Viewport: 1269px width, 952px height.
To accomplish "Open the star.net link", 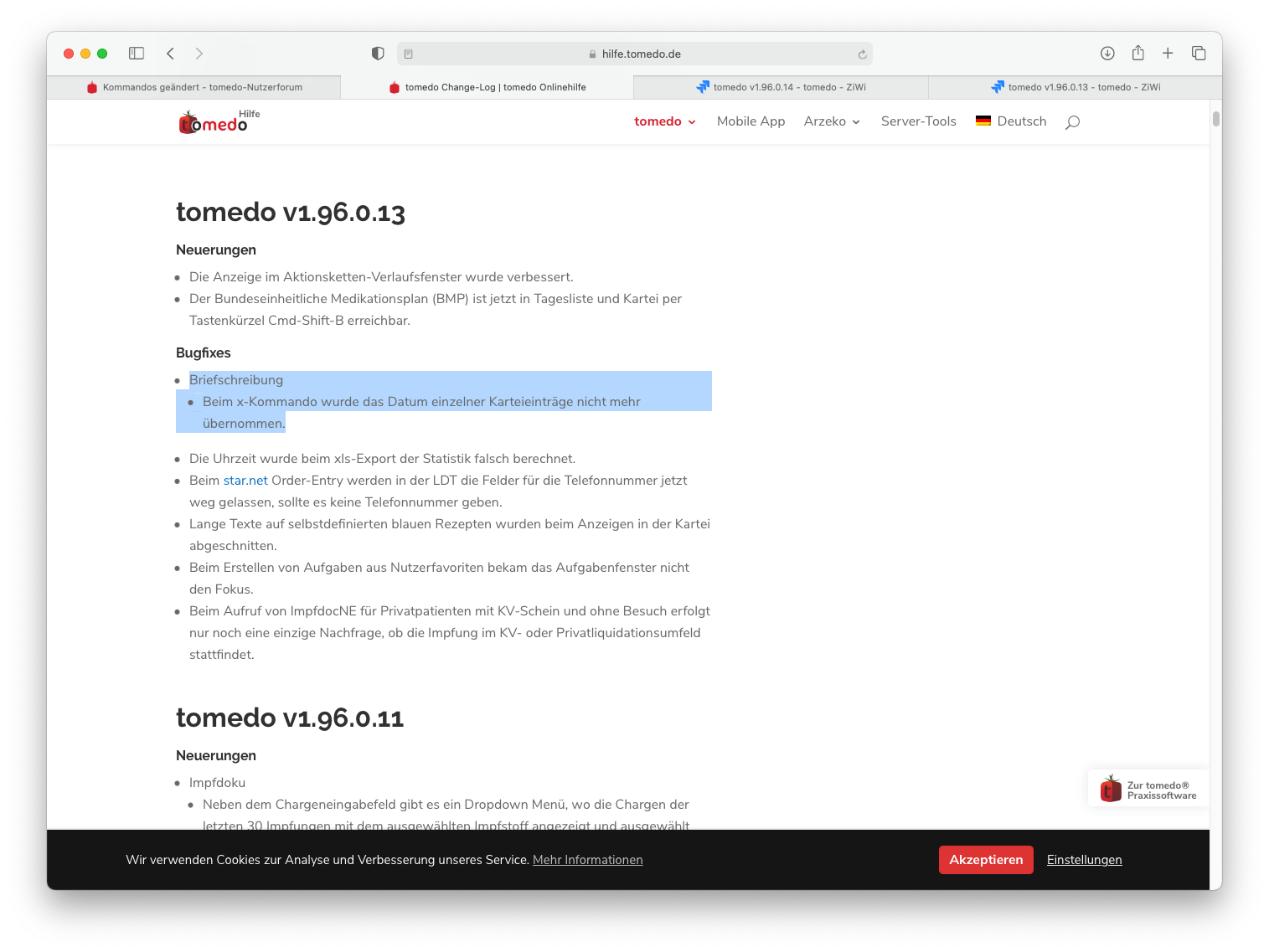I will [245, 481].
